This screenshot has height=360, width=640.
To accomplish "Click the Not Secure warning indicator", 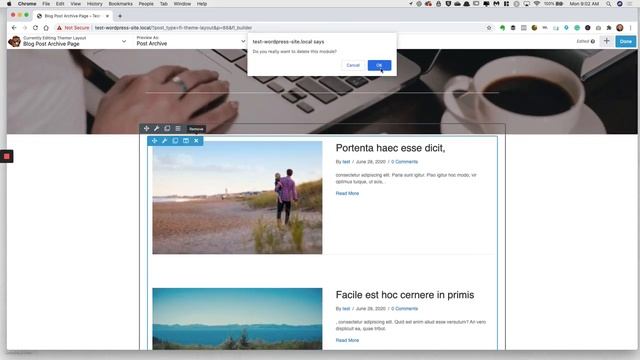I will (73, 28).
